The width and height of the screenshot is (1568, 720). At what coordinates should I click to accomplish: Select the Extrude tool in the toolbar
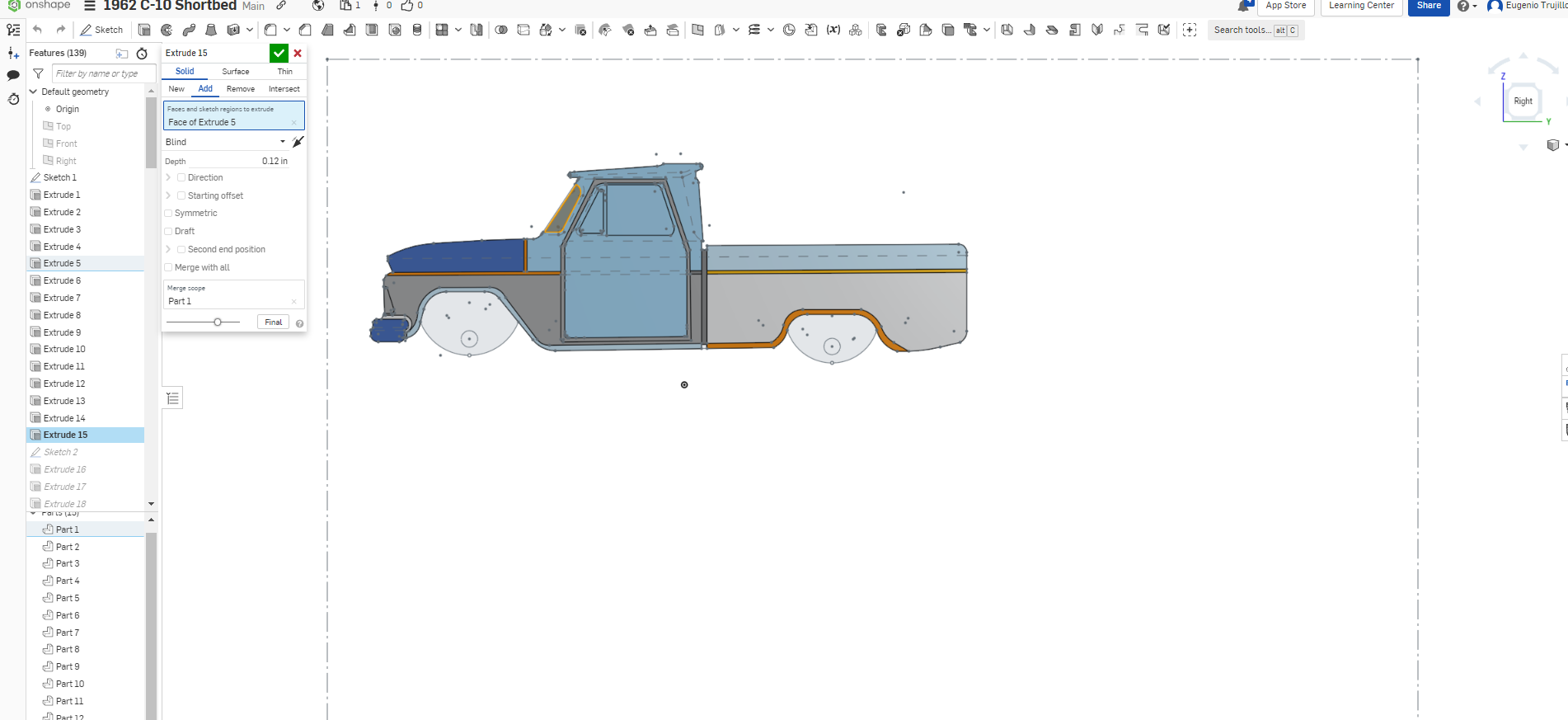144,30
